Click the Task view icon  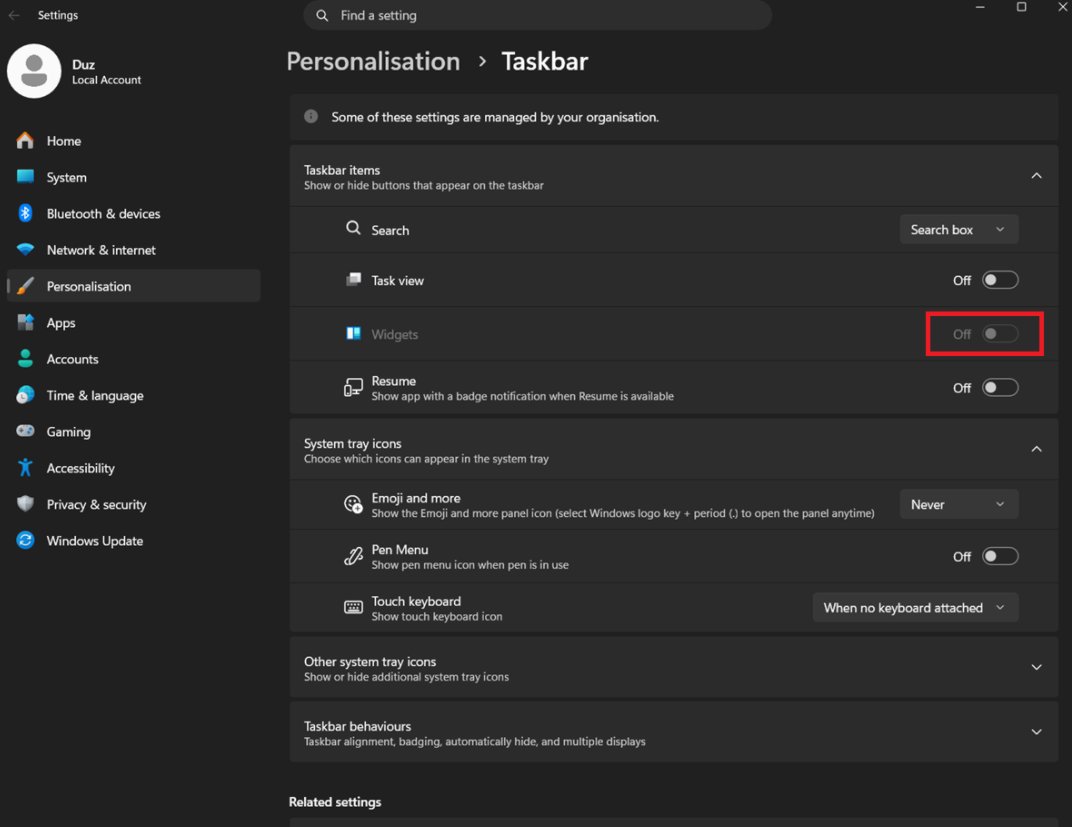[353, 280]
